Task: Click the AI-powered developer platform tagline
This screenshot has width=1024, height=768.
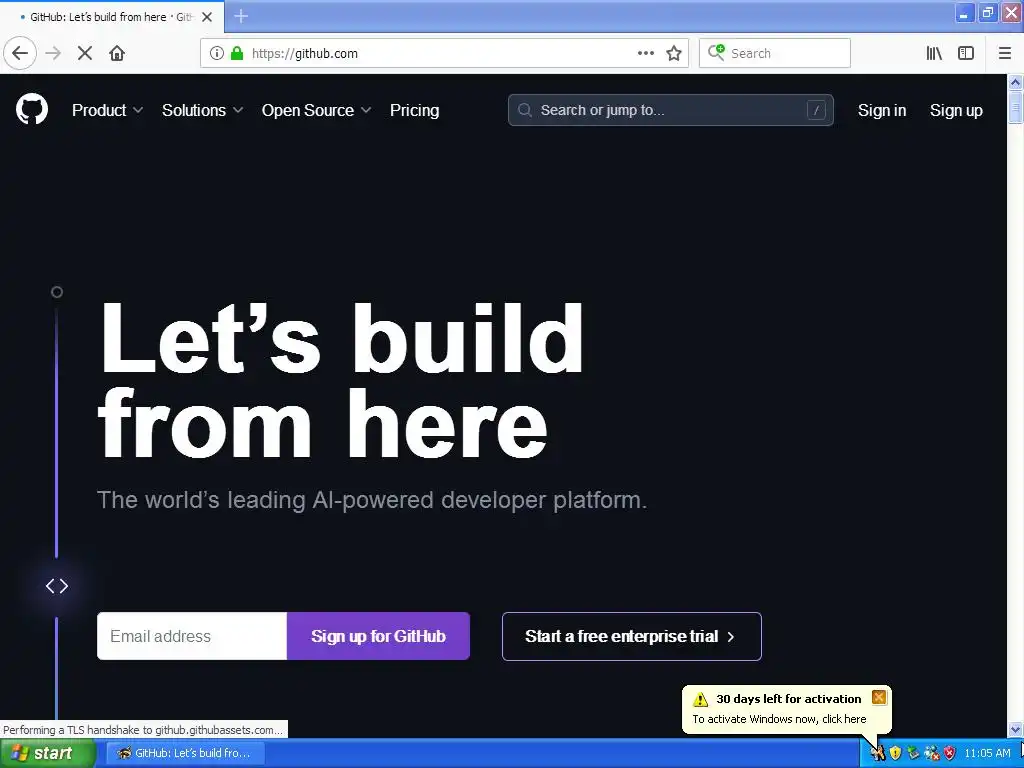Action: pos(372,500)
